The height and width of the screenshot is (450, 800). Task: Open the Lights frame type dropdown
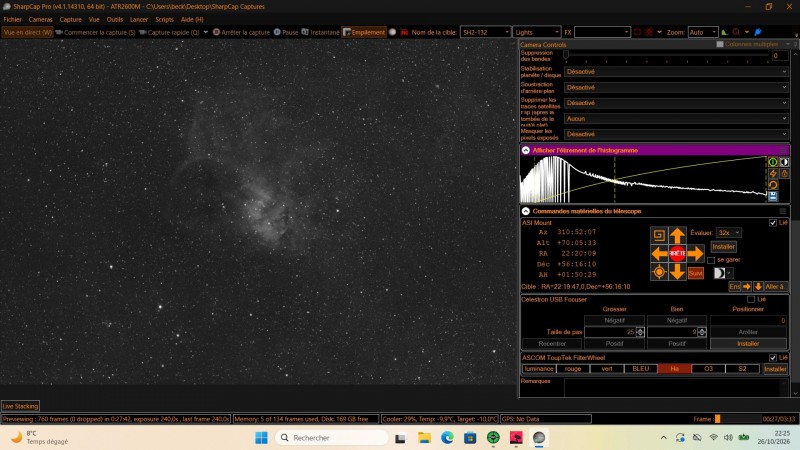point(536,32)
